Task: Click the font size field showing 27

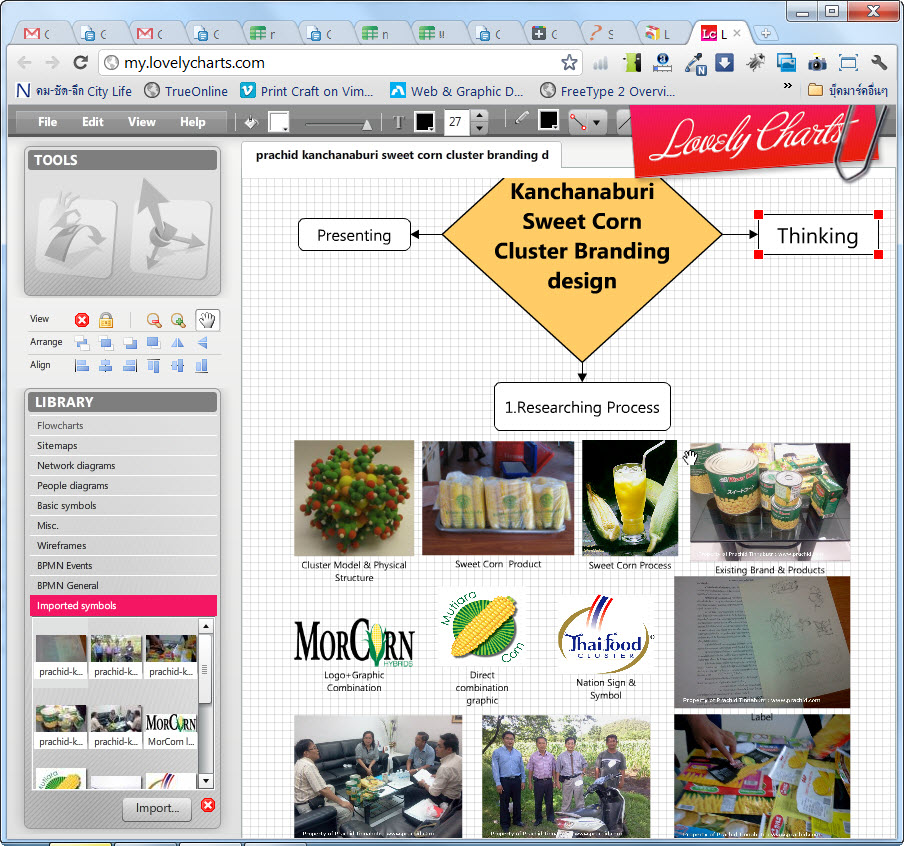Action: click(x=457, y=122)
